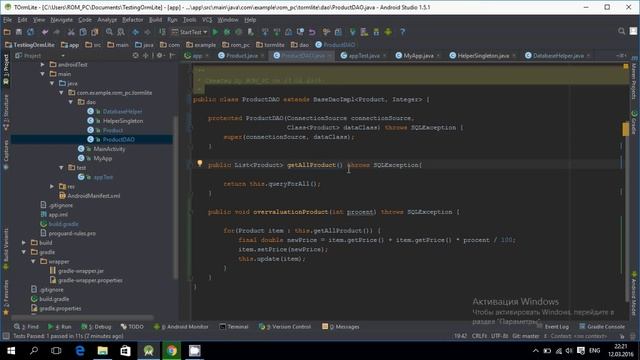Switch to the Product.java tab

pos(241,56)
